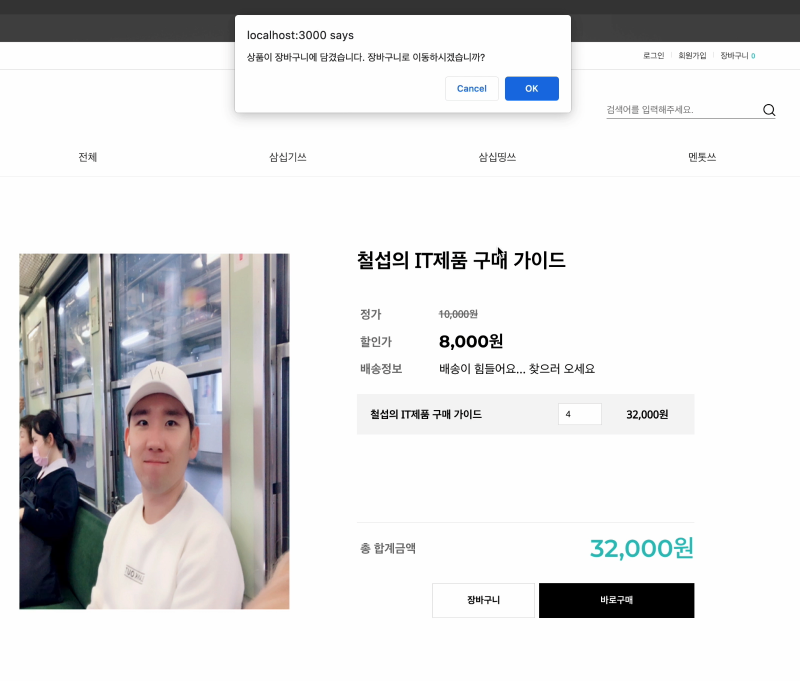The image size is (800, 681).
Task: Confirm the dialog with OK
Action: (x=531, y=88)
